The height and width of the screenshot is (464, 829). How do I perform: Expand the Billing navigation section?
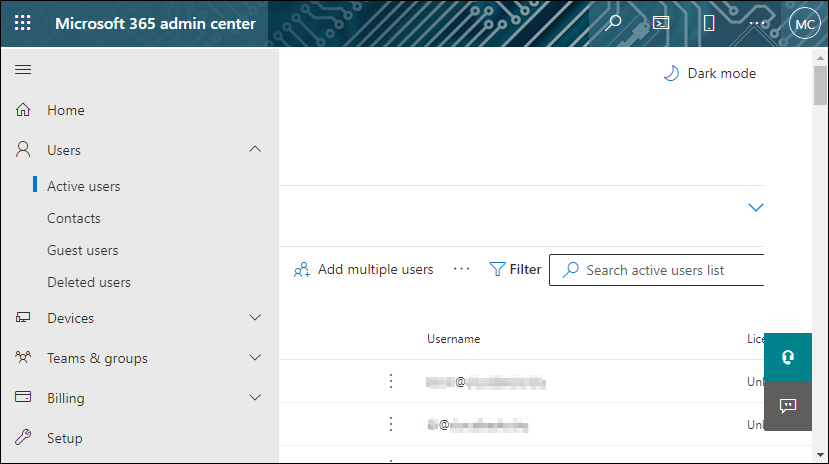pyautogui.click(x=255, y=398)
